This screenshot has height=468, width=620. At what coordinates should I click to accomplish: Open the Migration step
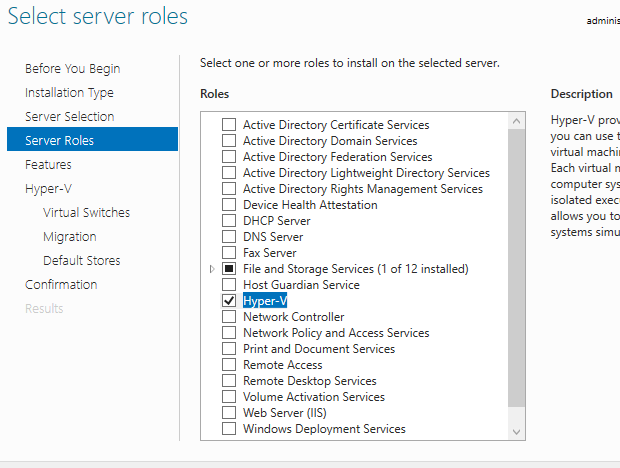point(70,237)
